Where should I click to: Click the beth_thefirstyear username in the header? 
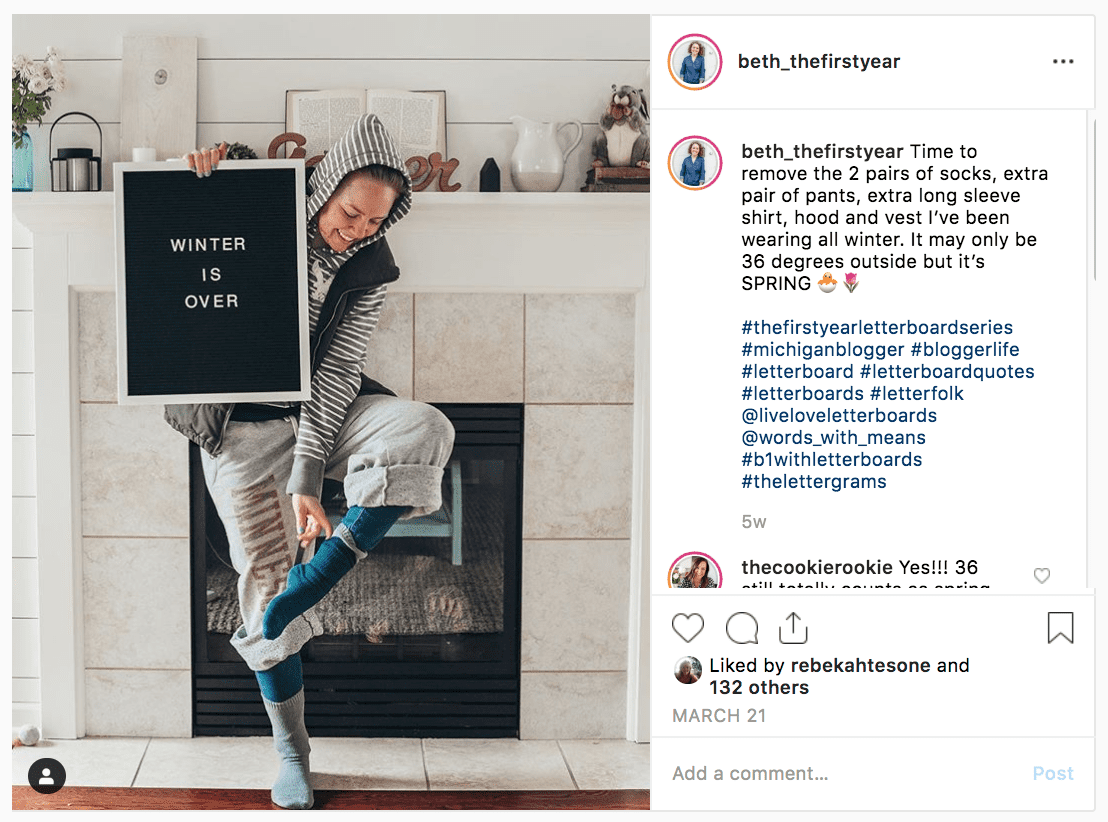pyautogui.click(x=818, y=61)
